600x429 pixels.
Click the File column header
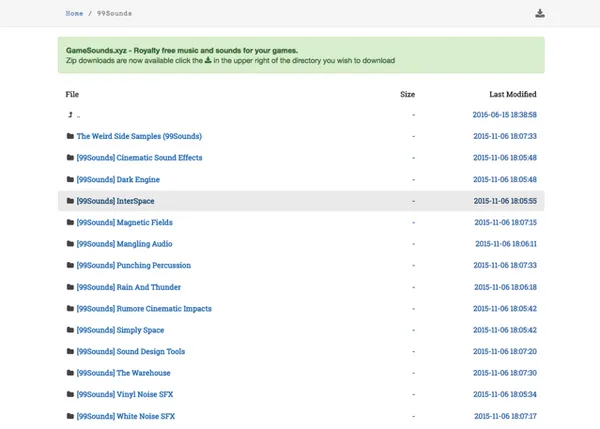(x=72, y=94)
